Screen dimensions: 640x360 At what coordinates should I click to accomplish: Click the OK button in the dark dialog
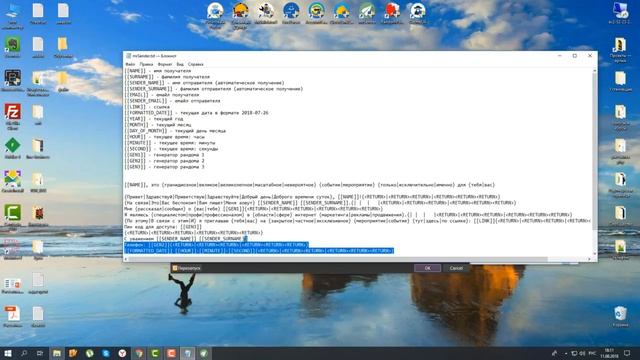tap(427, 268)
